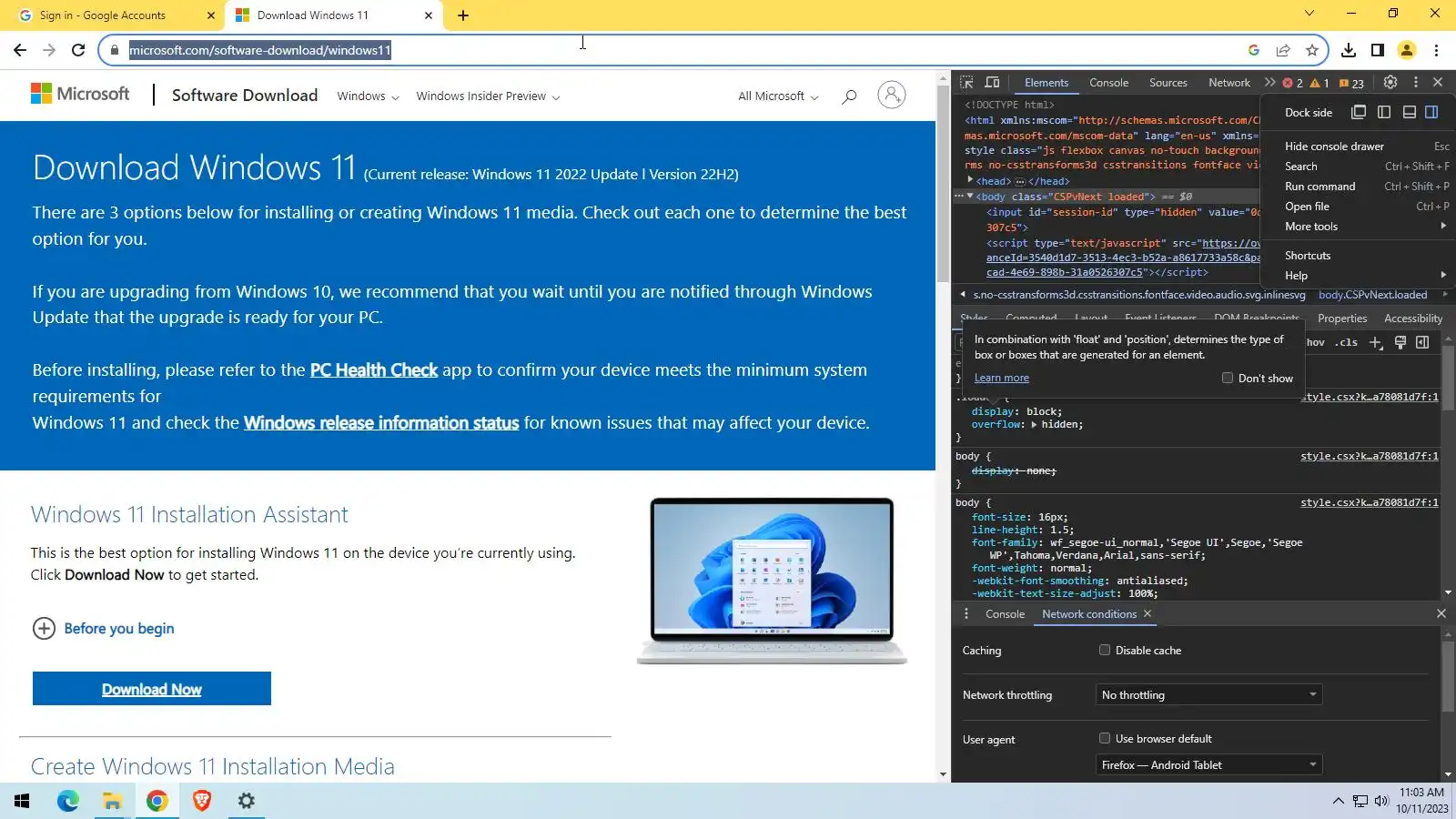This screenshot has height=819, width=1456.
Task: Open the Network throttling dropdown
Action: [1208, 695]
